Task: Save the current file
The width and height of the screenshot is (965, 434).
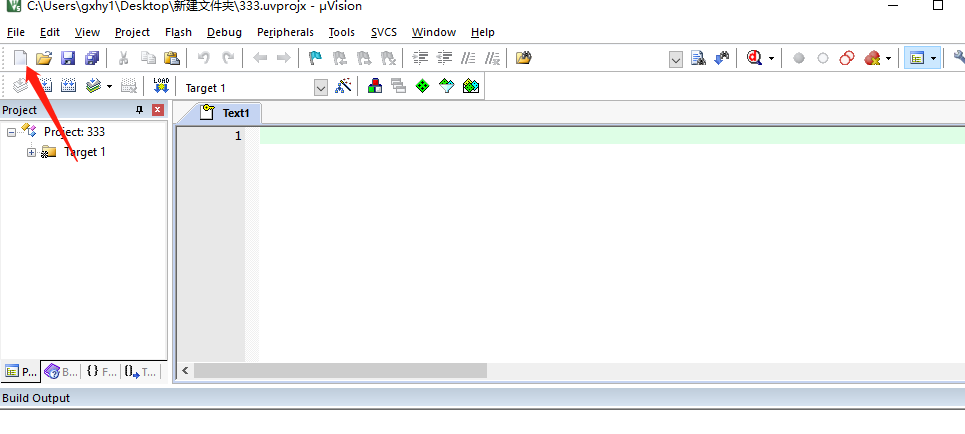Action: coord(68,58)
